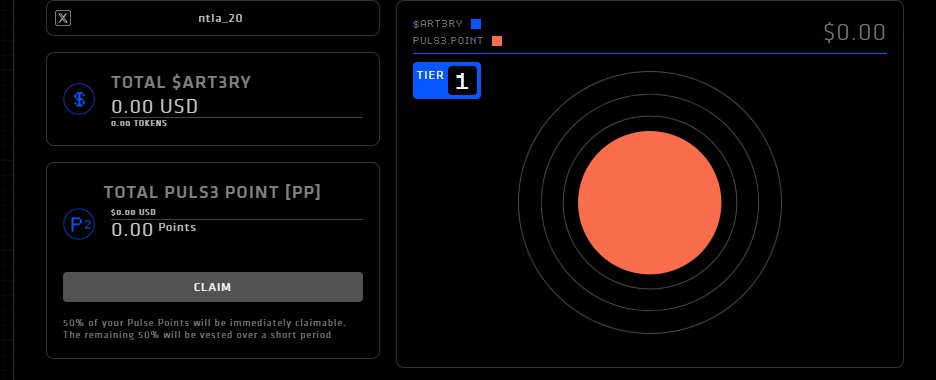Click the 0.00 Points value
936x380 pixels.
pyautogui.click(x=153, y=229)
